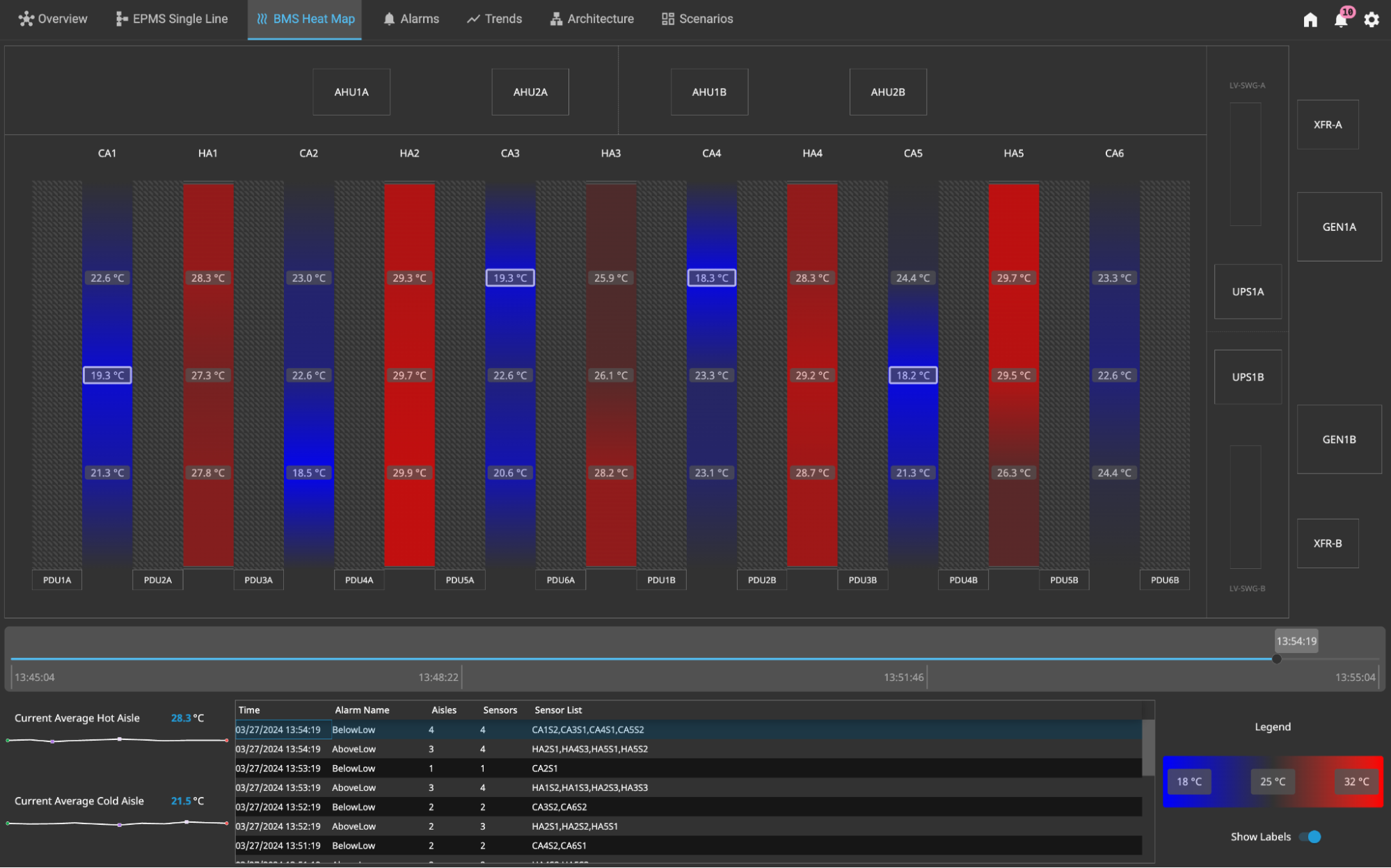Image resolution: width=1391 pixels, height=868 pixels.
Task: Click the XFR-A transformer box
Action: 1328,124
